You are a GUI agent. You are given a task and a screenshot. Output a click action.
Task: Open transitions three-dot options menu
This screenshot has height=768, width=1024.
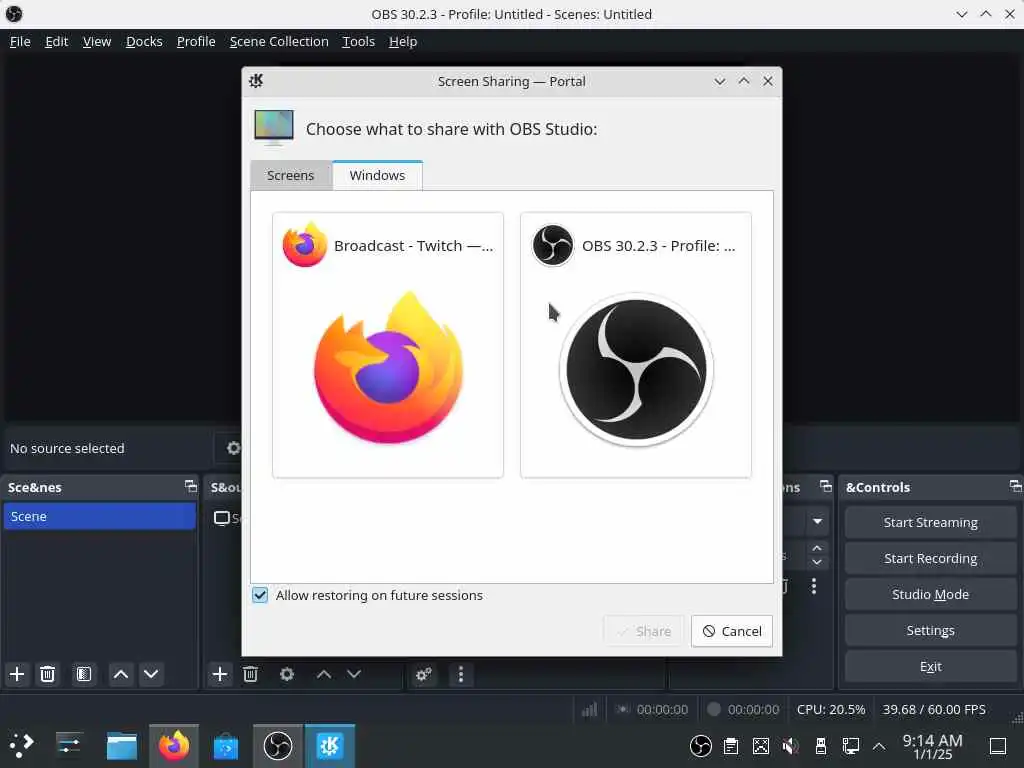pos(814,586)
